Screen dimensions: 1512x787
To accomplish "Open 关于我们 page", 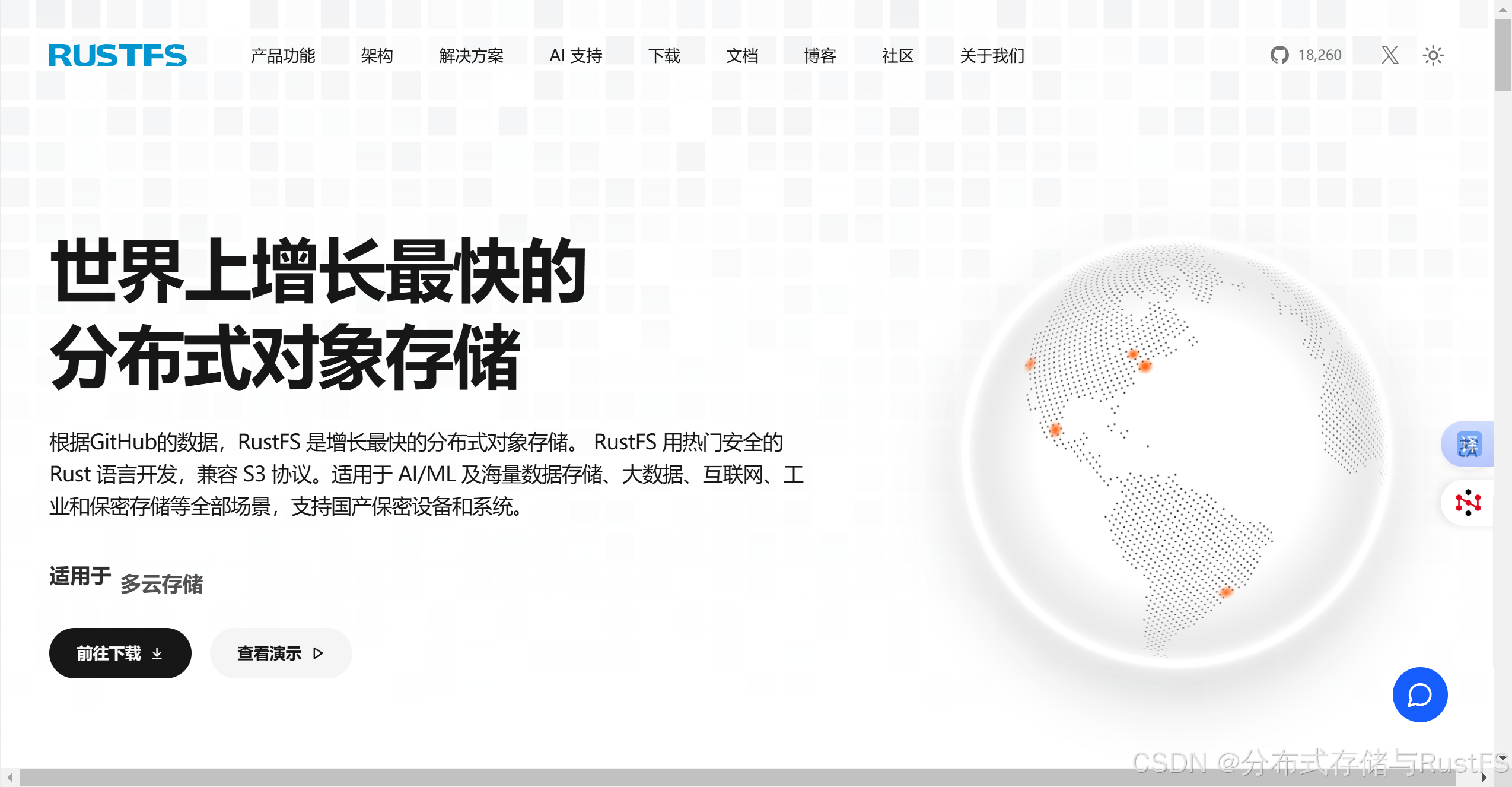I will [992, 56].
